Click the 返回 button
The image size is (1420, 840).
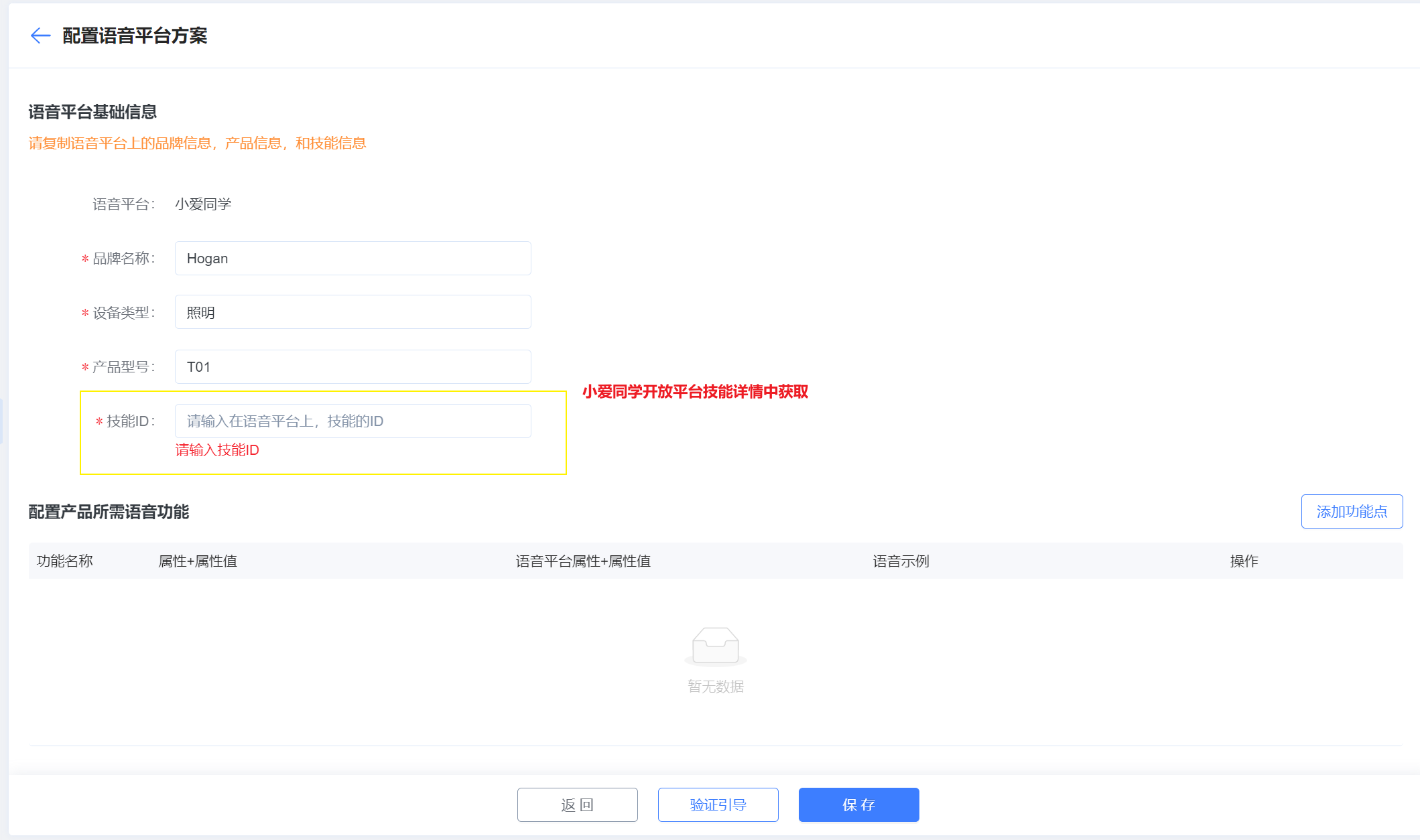pos(578,804)
